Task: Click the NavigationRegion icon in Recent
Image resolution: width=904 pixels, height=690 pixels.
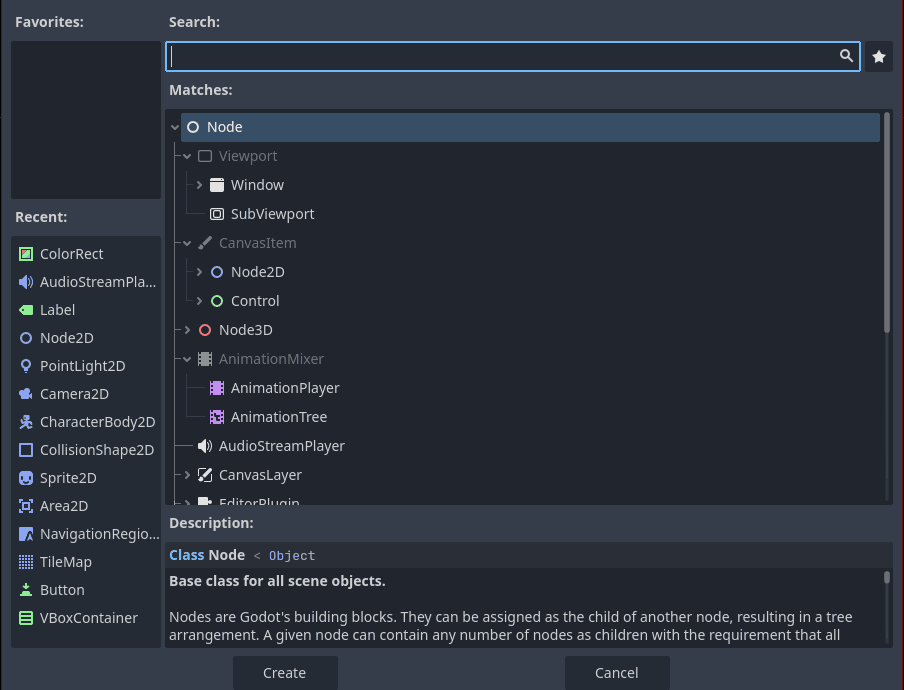Action: 26,534
